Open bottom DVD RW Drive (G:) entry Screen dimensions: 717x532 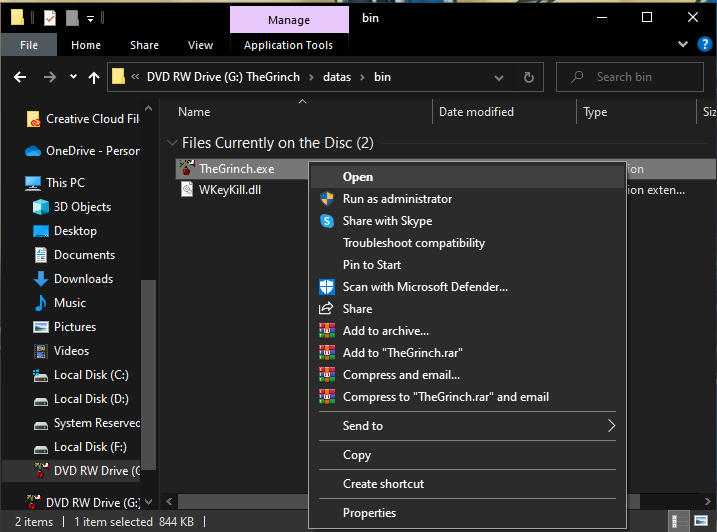pos(82,502)
